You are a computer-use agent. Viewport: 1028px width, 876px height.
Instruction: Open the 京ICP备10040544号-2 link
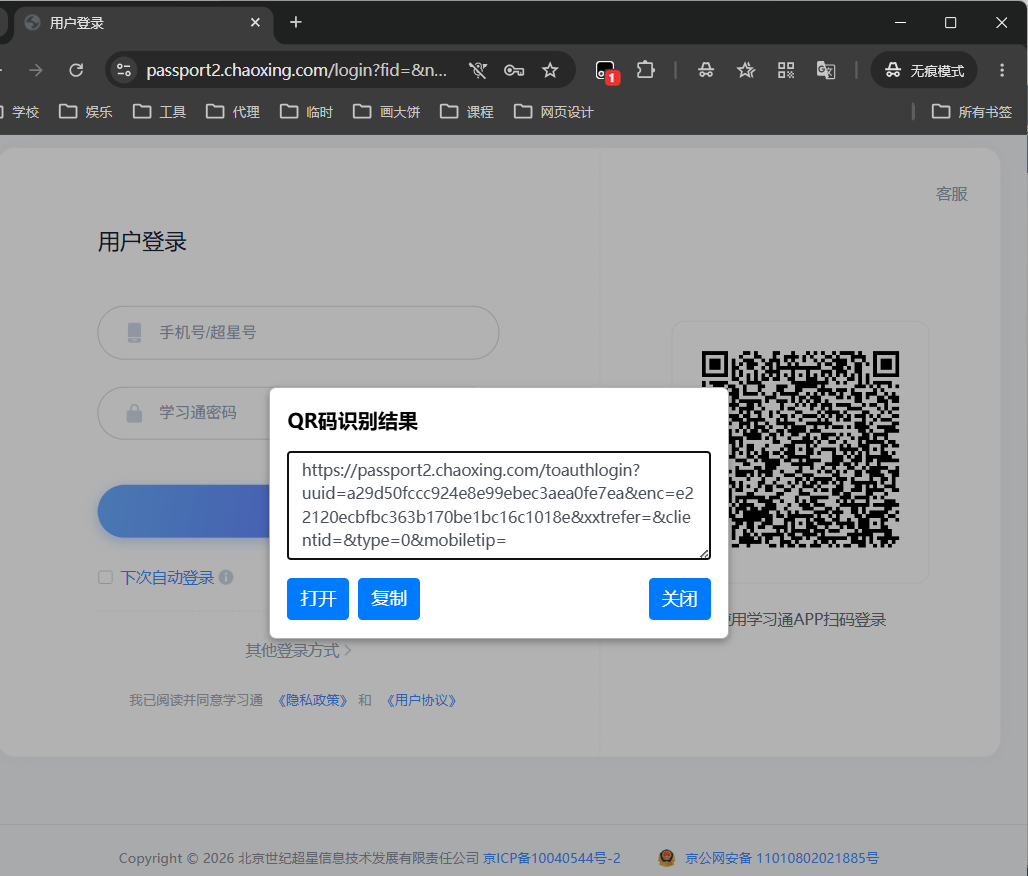point(552,858)
